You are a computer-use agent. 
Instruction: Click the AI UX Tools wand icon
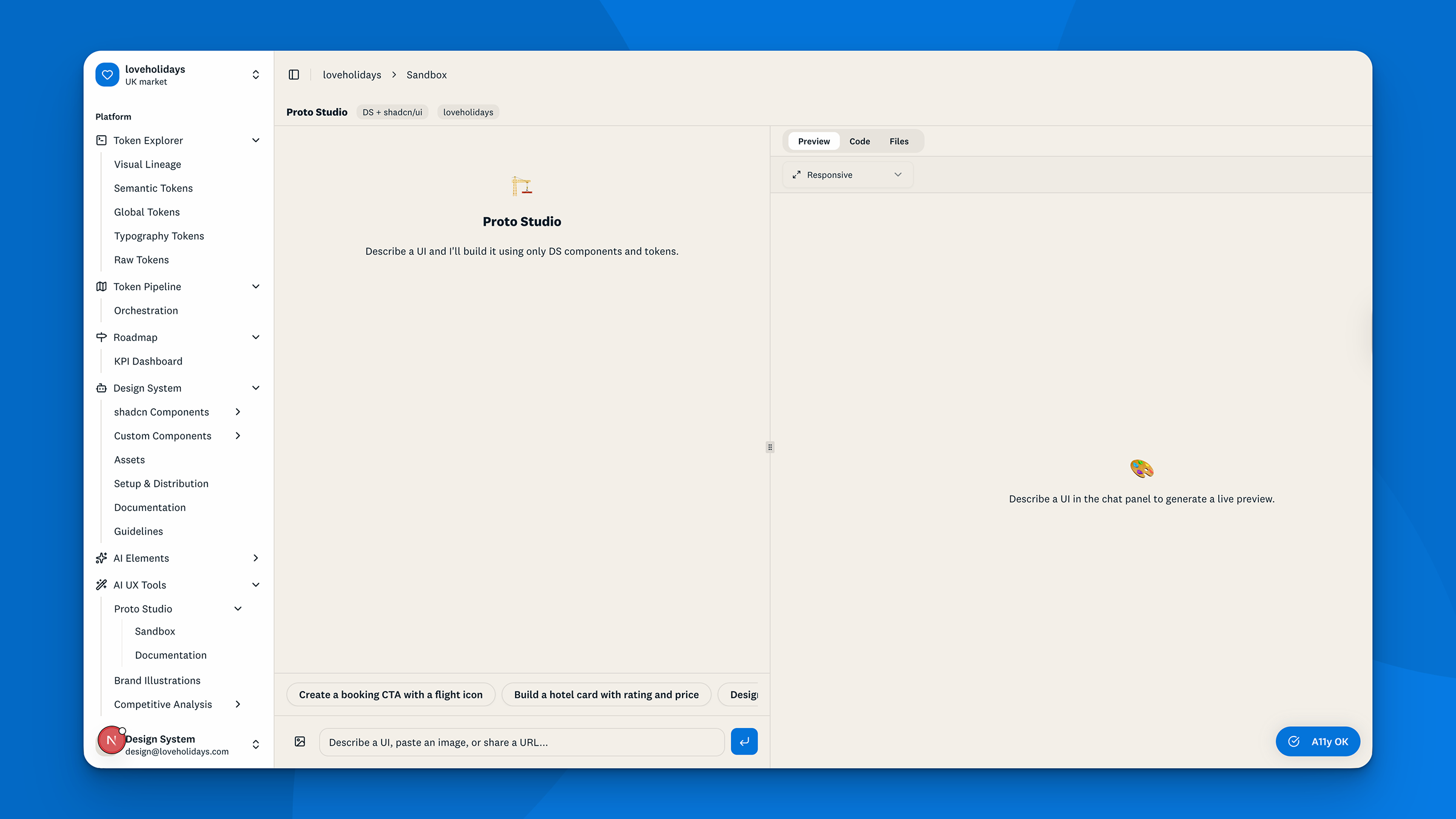[101, 585]
